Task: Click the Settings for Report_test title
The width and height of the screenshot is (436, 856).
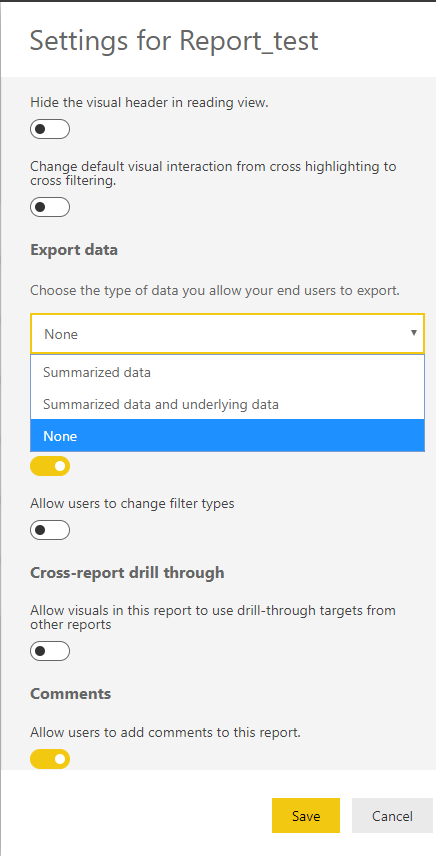Action: 174,40
